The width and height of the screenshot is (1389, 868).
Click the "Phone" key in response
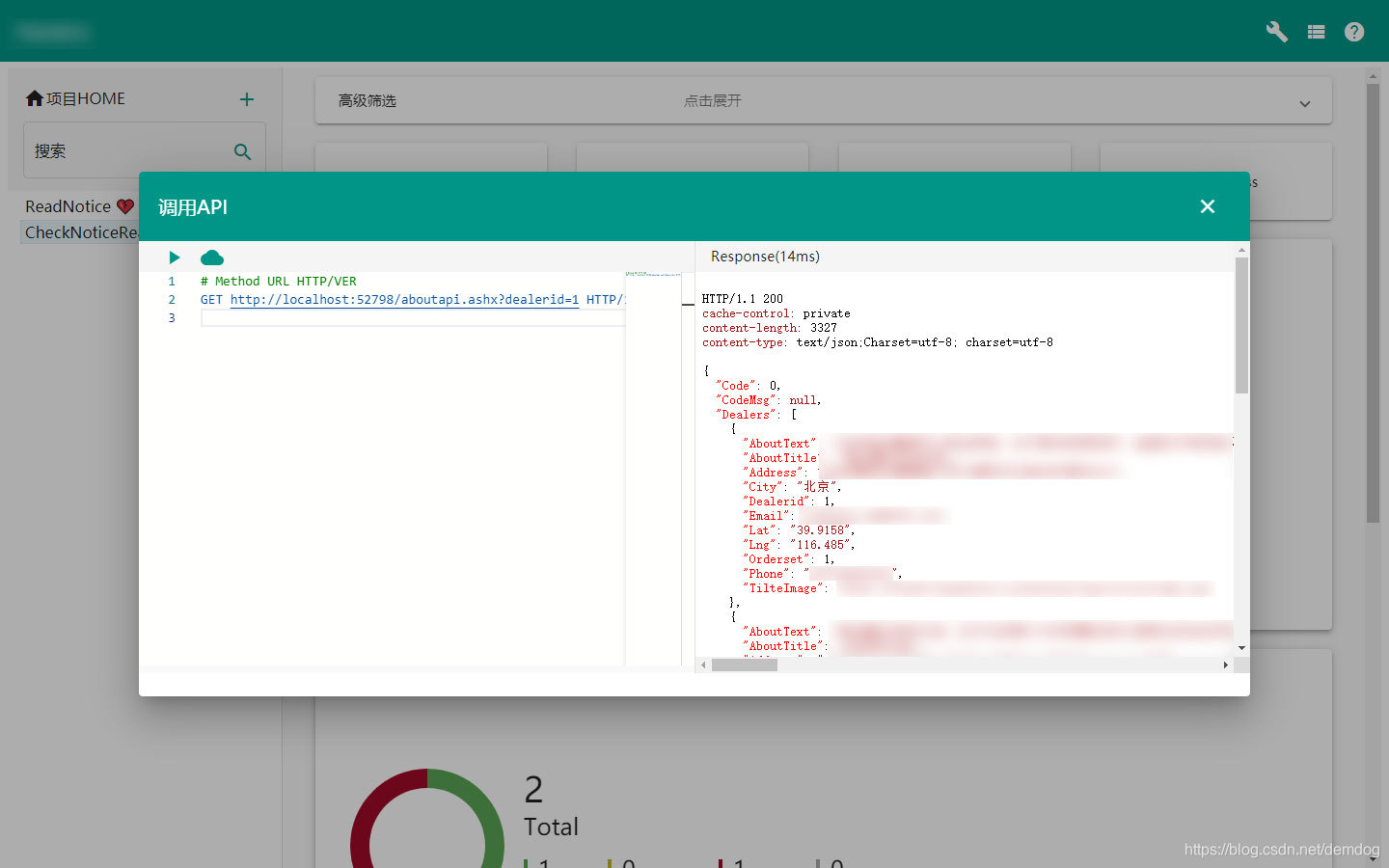point(766,574)
